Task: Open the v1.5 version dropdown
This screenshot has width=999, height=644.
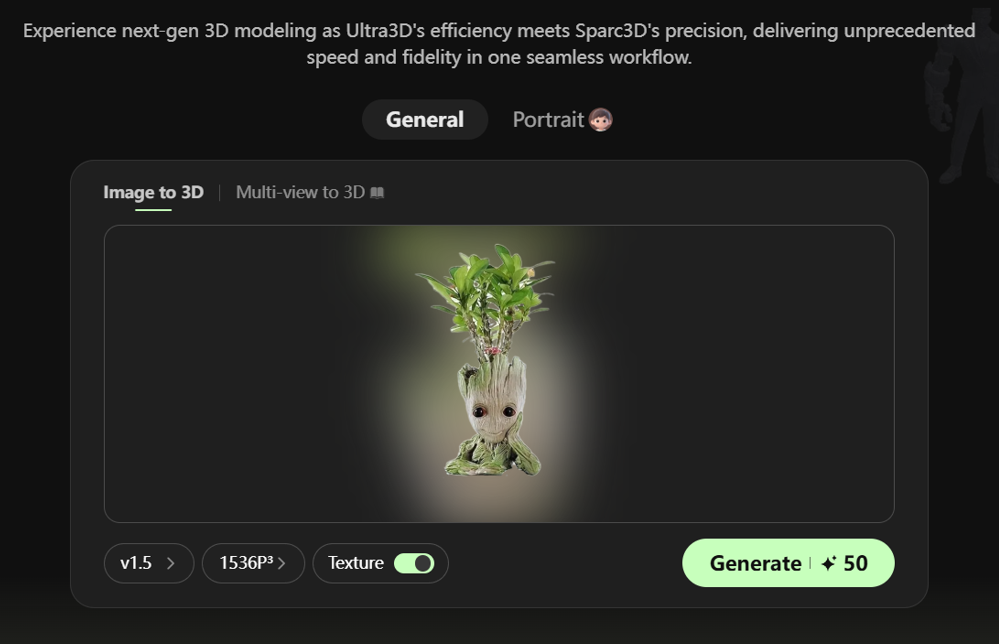Action: pyautogui.click(x=148, y=563)
